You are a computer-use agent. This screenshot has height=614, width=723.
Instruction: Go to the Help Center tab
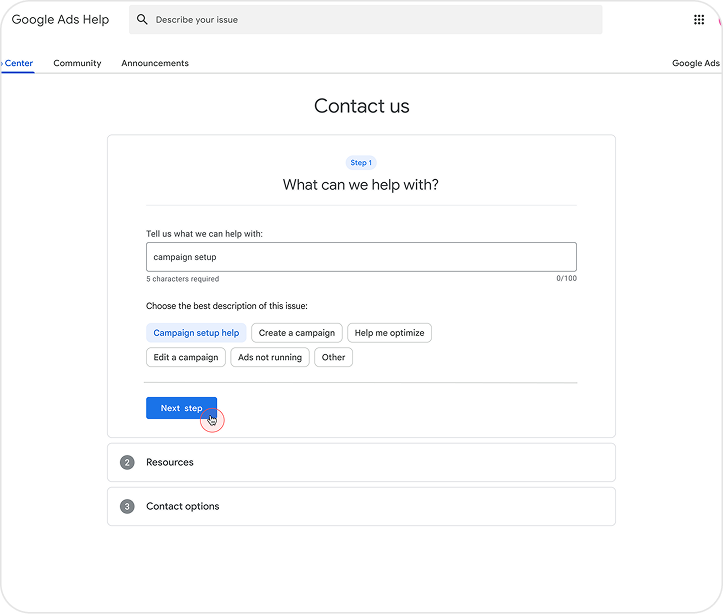pyautogui.click(x=18, y=63)
